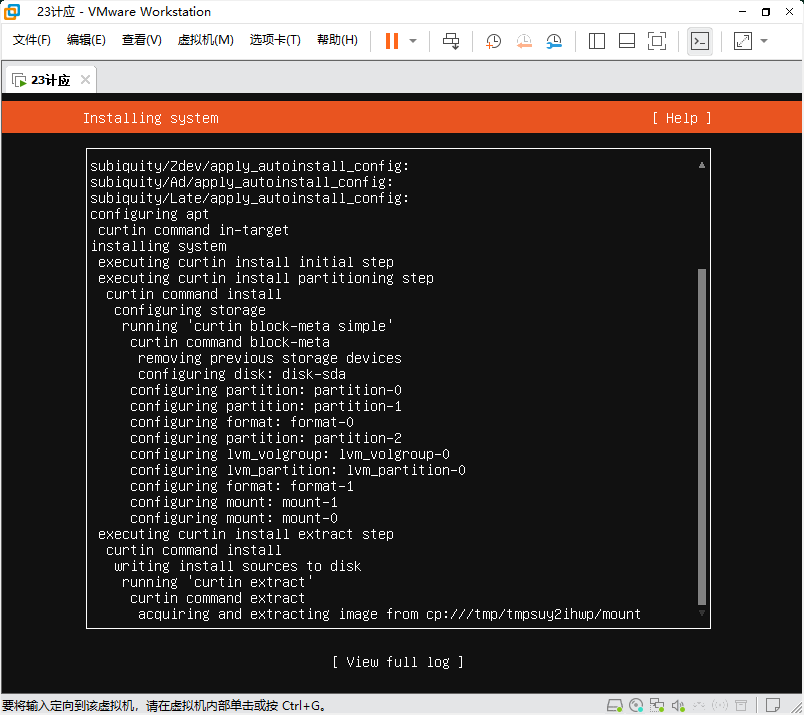The width and height of the screenshot is (804, 715).
Task: Click the scroll down arrow in the log
Action: click(x=701, y=613)
